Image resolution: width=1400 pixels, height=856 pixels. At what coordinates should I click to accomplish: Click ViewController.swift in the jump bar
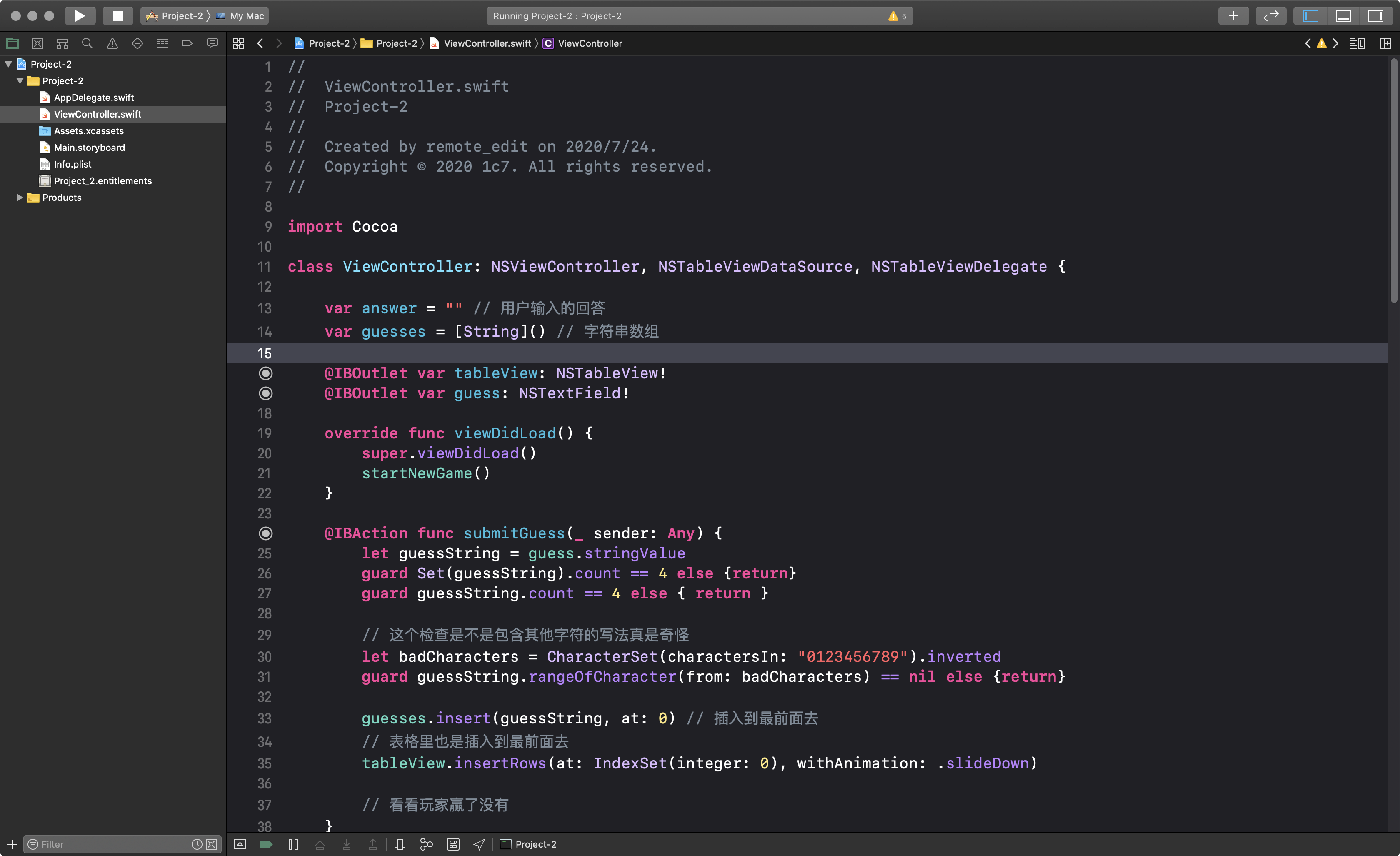tap(487, 43)
